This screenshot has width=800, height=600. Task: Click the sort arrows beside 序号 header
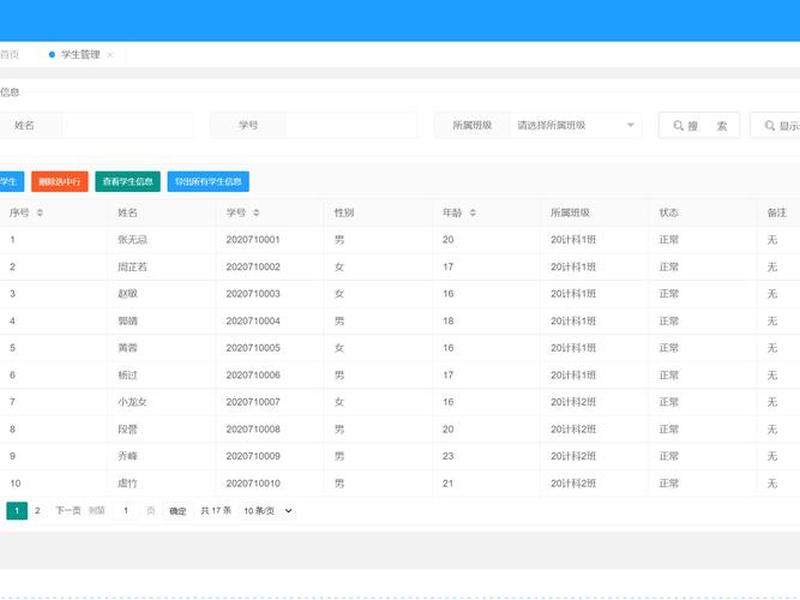point(40,213)
